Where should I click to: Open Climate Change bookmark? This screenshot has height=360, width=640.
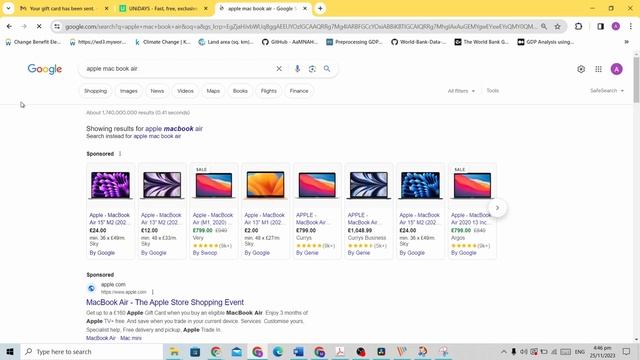tap(162, 42)
